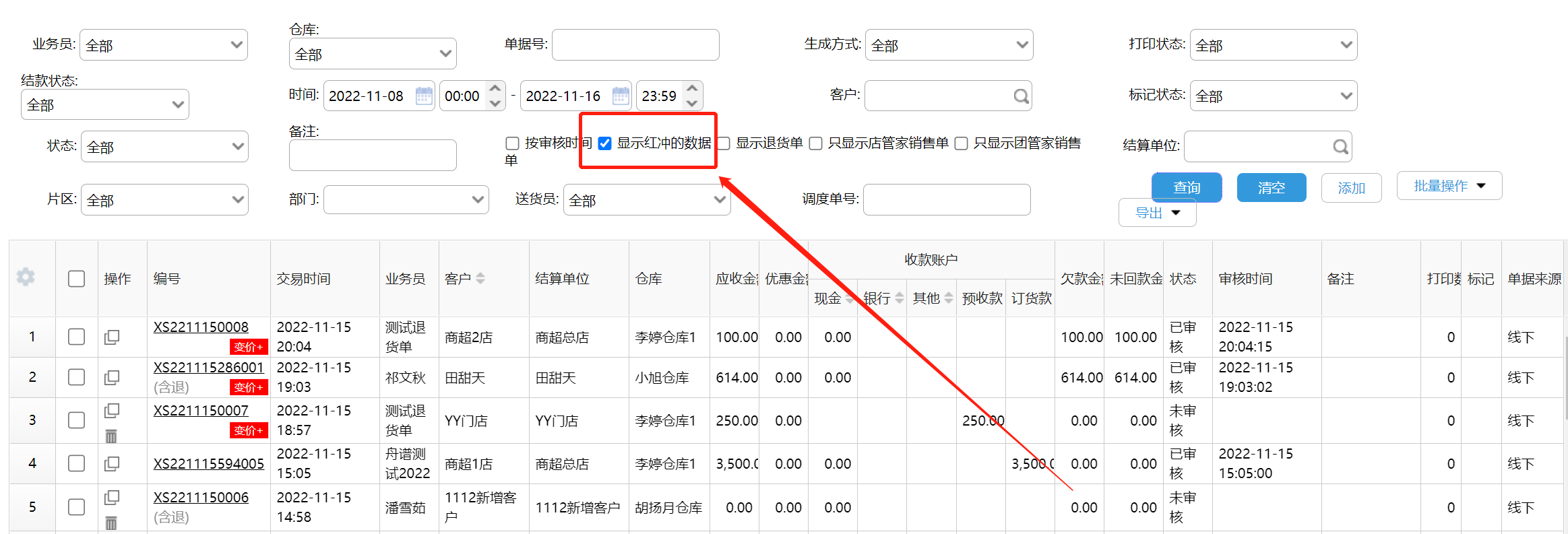This screenshot has height=534, width=1568.
Task: Open the 状态 dropdown
Action: [164, 146]
